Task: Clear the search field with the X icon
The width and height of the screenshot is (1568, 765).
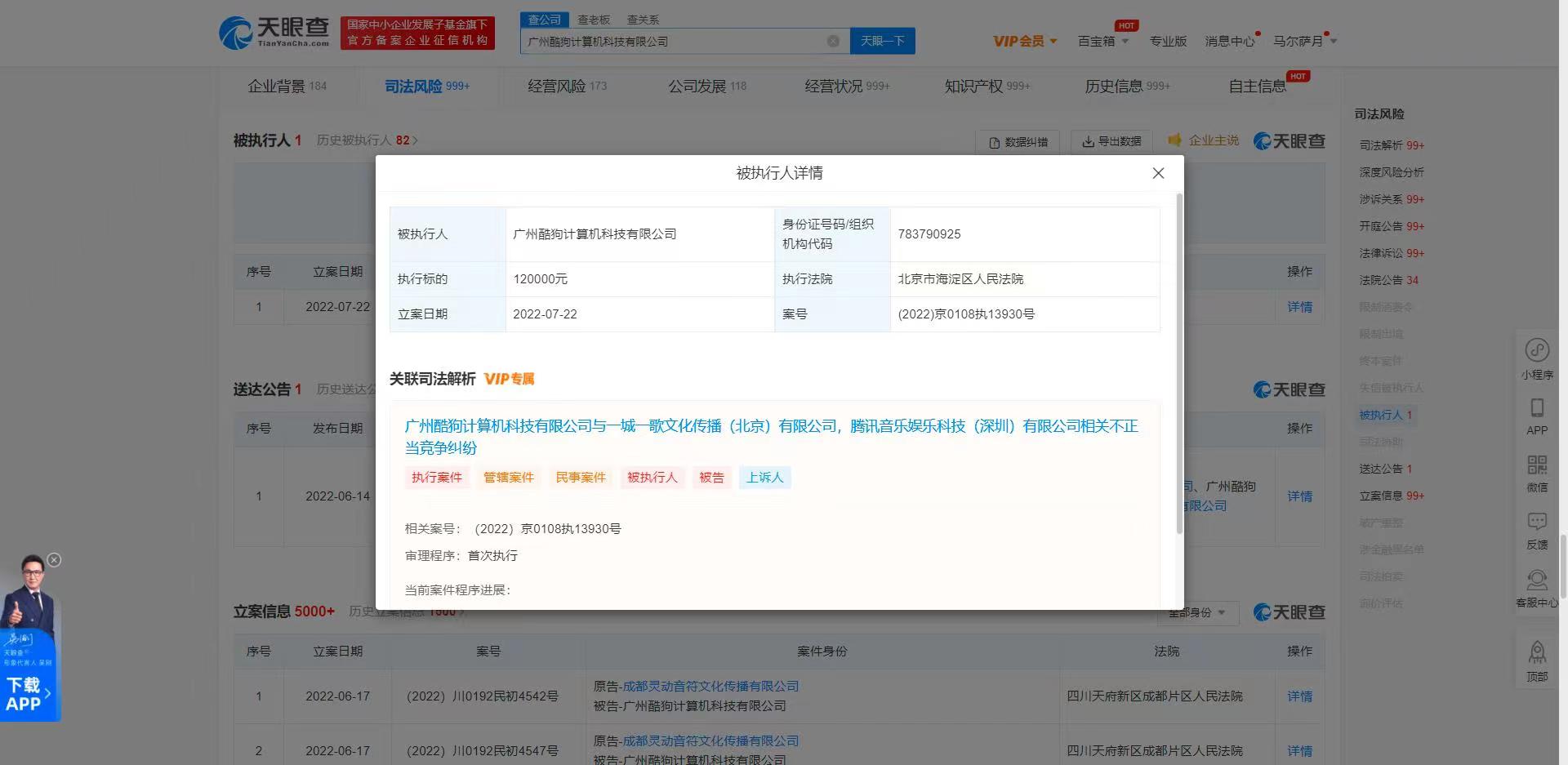Action: 833,41
